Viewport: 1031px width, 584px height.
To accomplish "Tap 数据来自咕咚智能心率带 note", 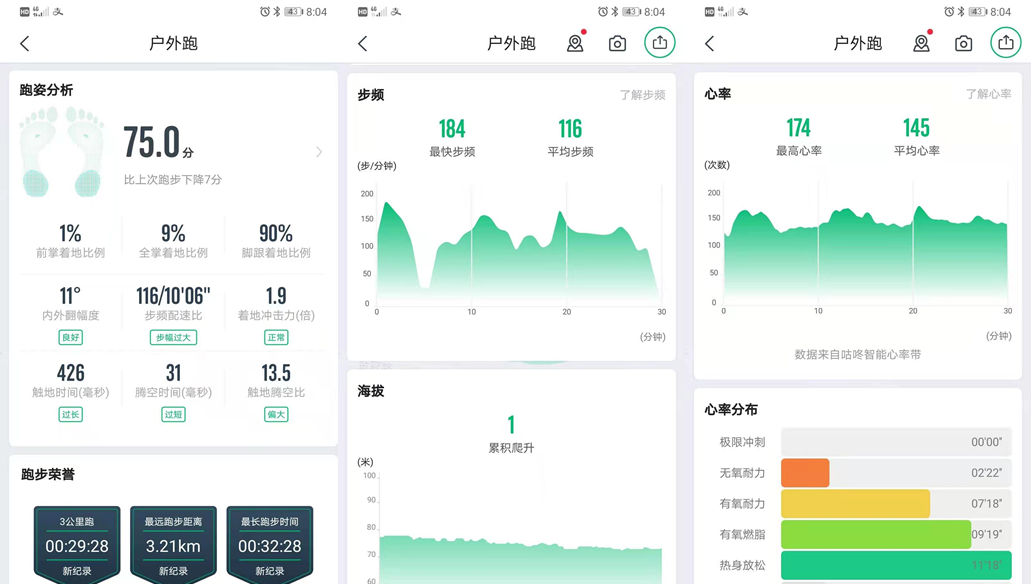I will click(x=857, y=354).
